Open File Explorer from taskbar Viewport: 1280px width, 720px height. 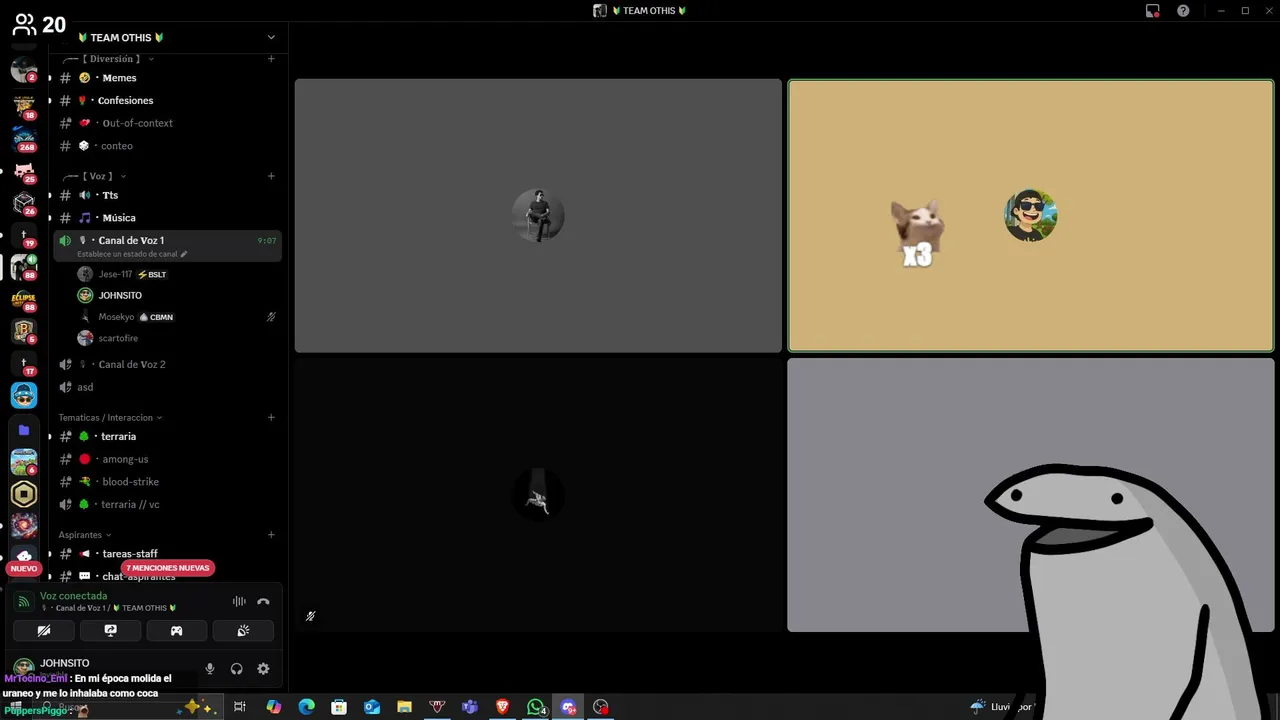(404, 707)
